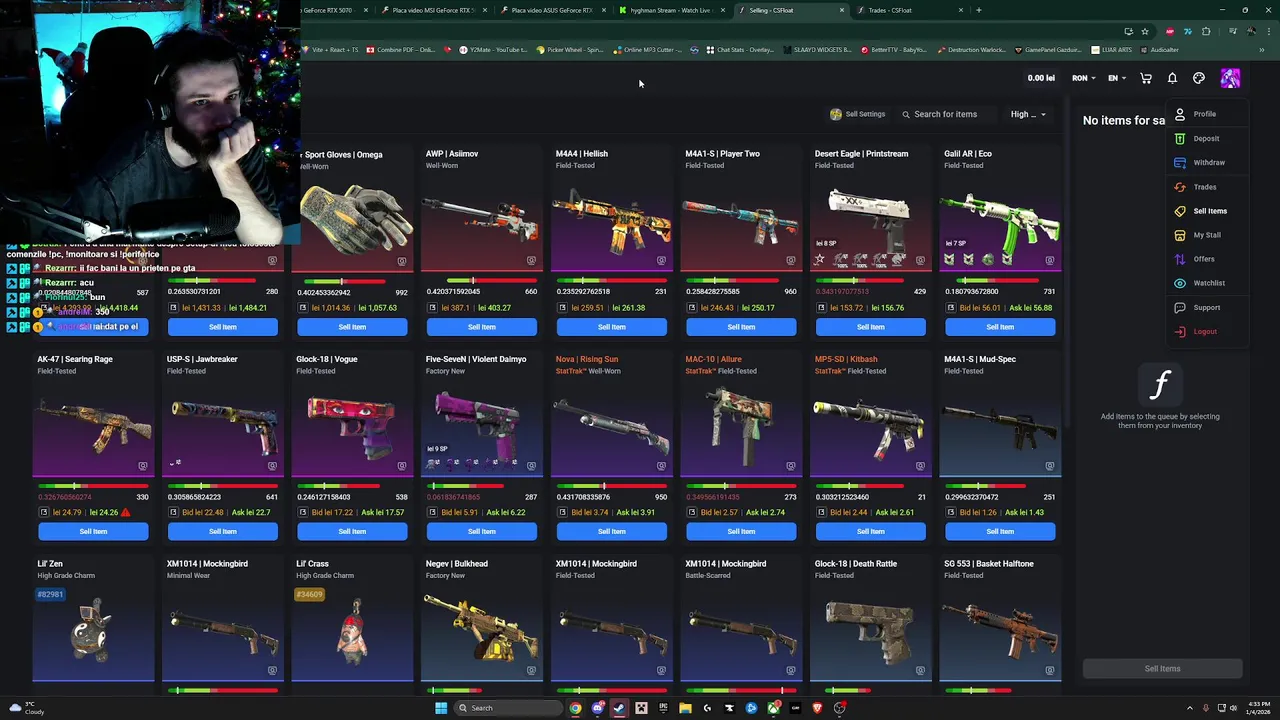Open the notifications bell
Screen dimensions: 1280x720
1172,78
